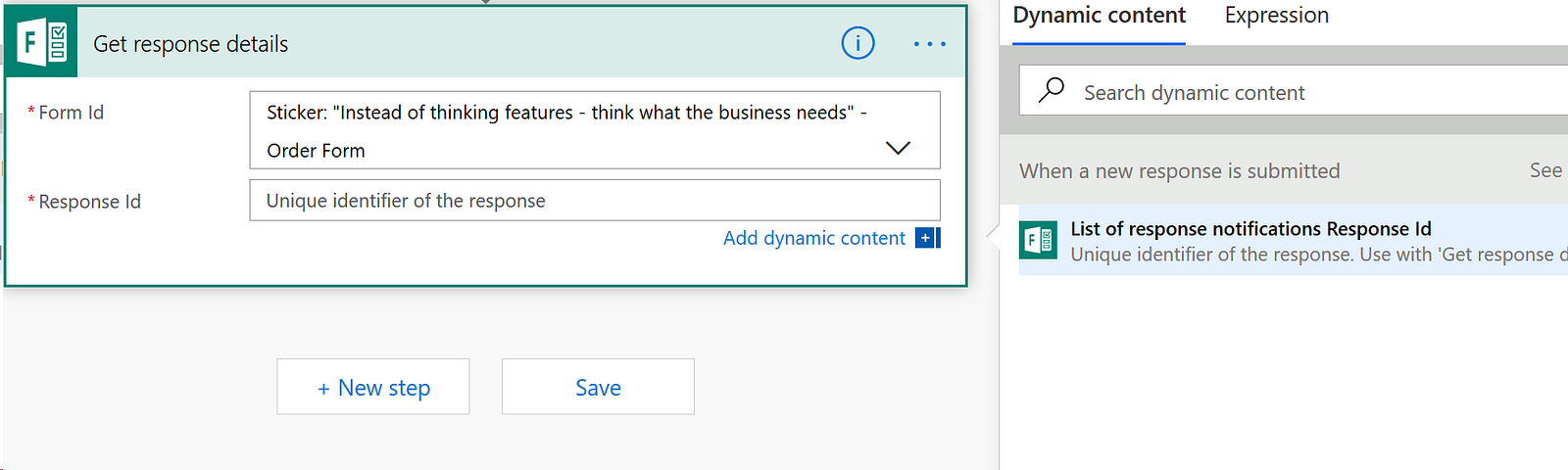This screenshot has width=1568, height=470.
Task: Select the Dynamic content tab
Action: coord(1099,16)
